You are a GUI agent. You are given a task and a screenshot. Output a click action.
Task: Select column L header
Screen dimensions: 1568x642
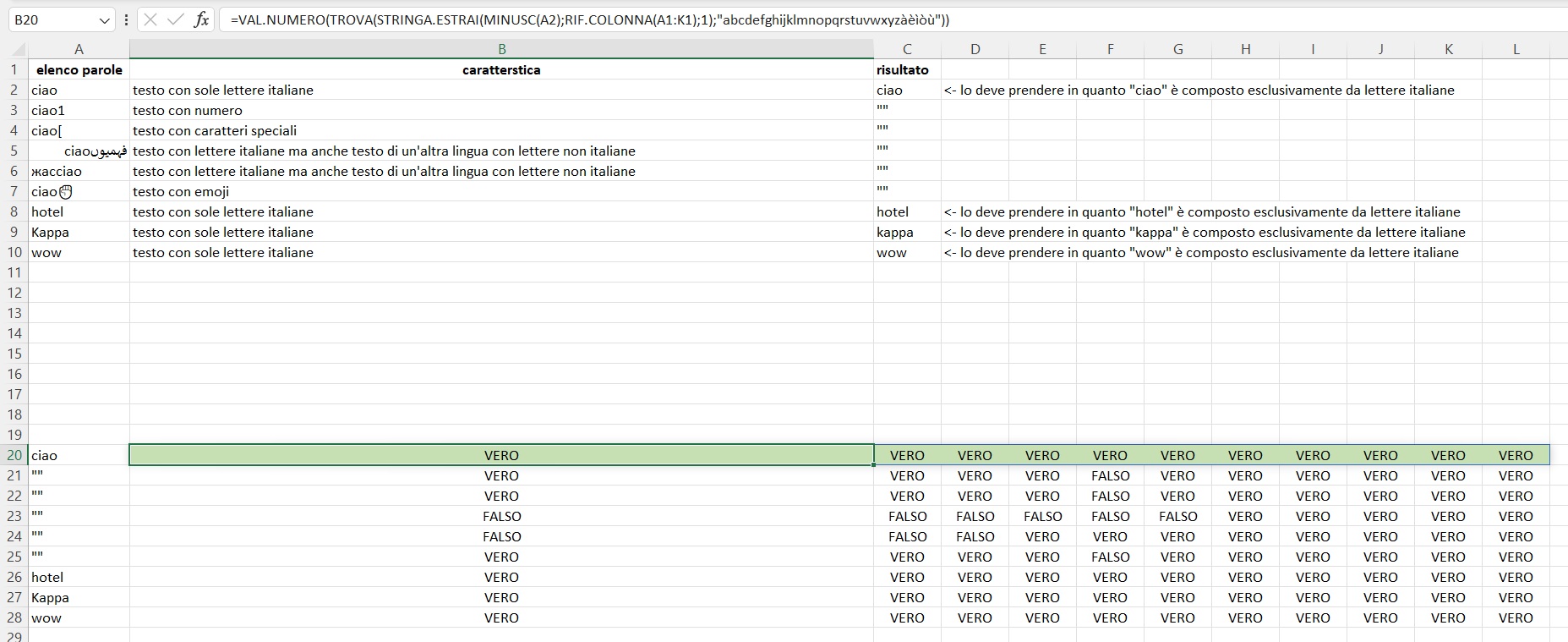tap(1516, 49)
